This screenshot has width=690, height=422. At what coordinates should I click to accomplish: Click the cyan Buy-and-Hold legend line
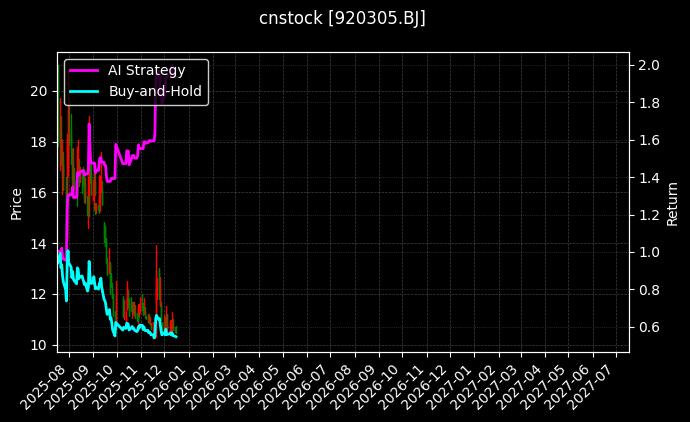tap(84, 92)
